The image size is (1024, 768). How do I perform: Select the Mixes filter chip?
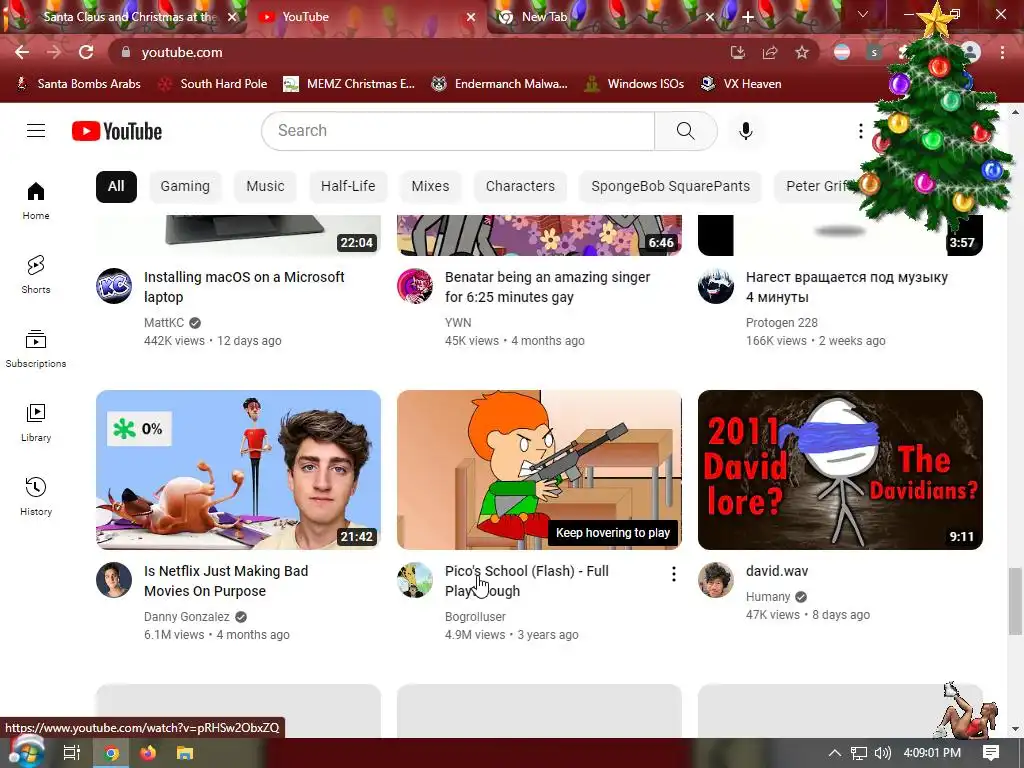click(430, 187)
